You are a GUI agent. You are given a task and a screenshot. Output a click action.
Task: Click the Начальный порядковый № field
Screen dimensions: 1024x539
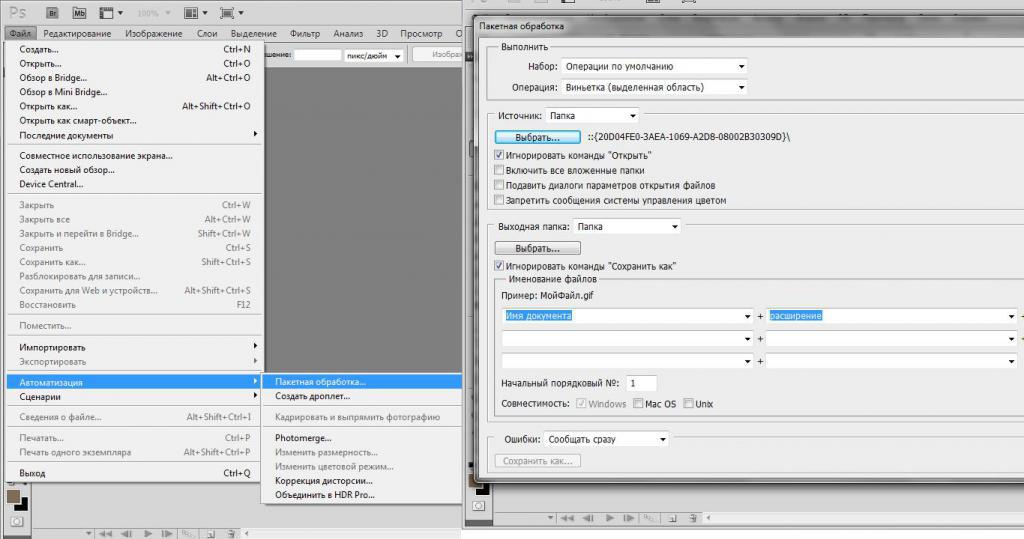(641, 383)
